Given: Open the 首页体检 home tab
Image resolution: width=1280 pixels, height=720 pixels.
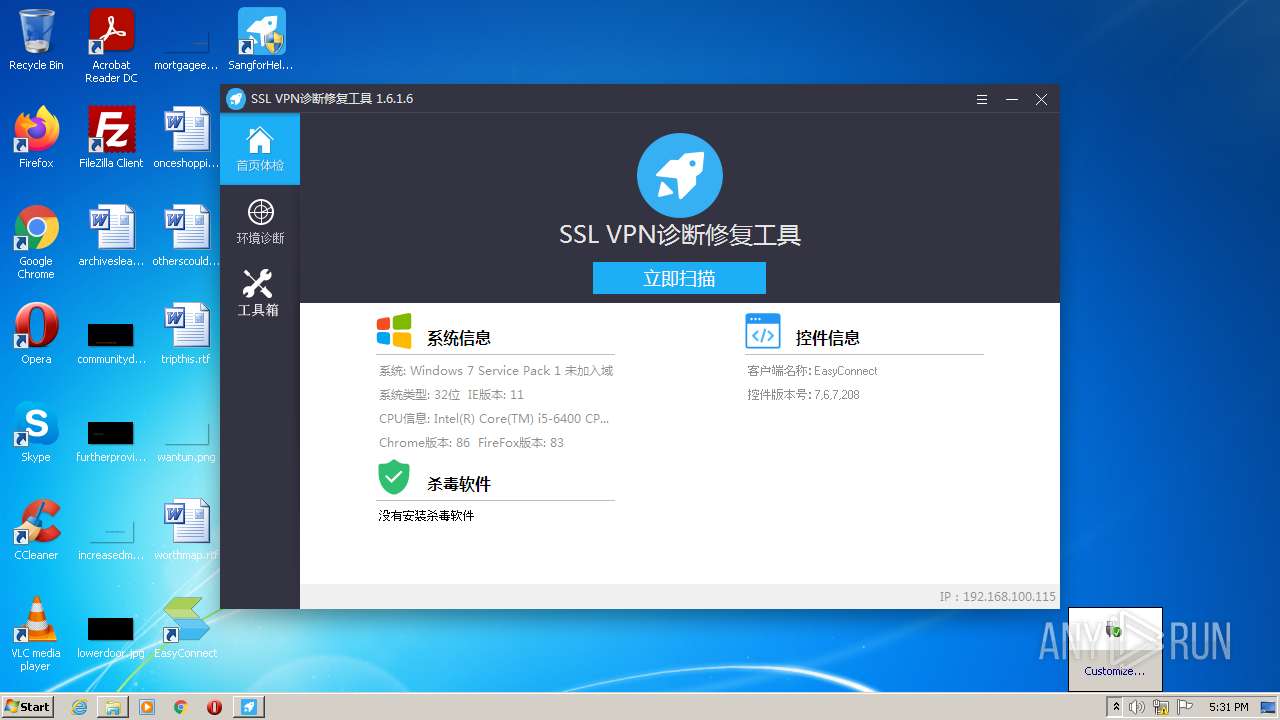Looking at the screenshot, I should click(x=260, y=149).
